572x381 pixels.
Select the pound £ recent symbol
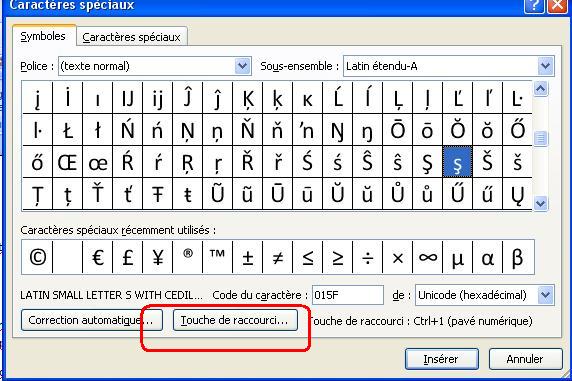[127, 257]
